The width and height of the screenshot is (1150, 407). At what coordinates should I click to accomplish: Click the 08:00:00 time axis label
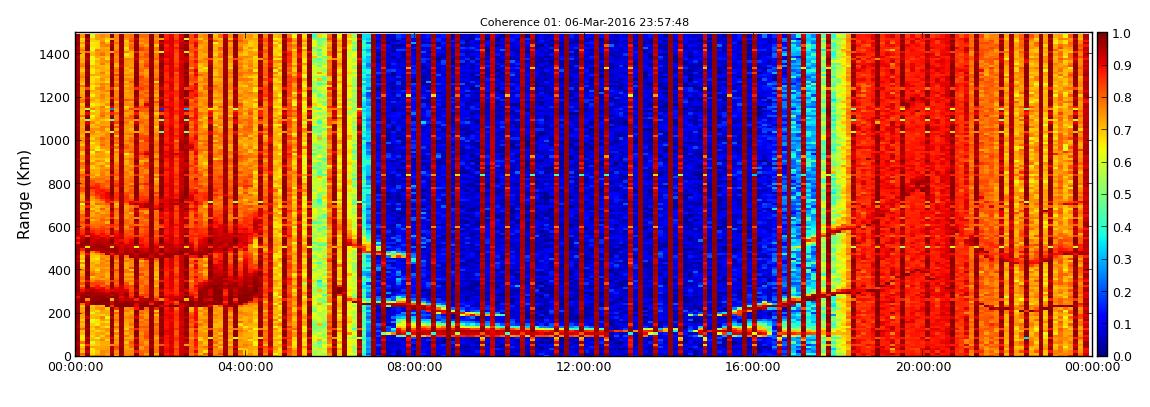[x=416, y=367]
